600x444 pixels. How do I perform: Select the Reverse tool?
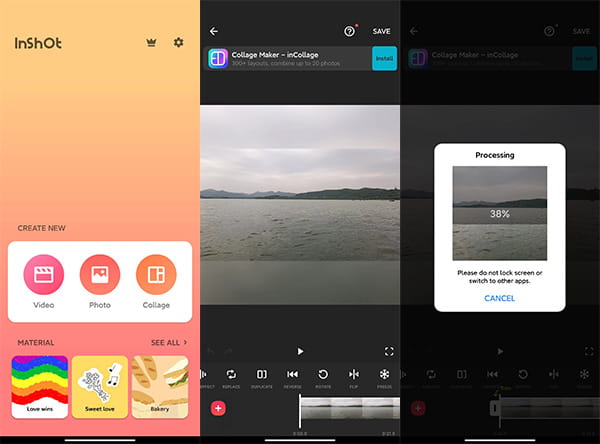pos(292,378)
